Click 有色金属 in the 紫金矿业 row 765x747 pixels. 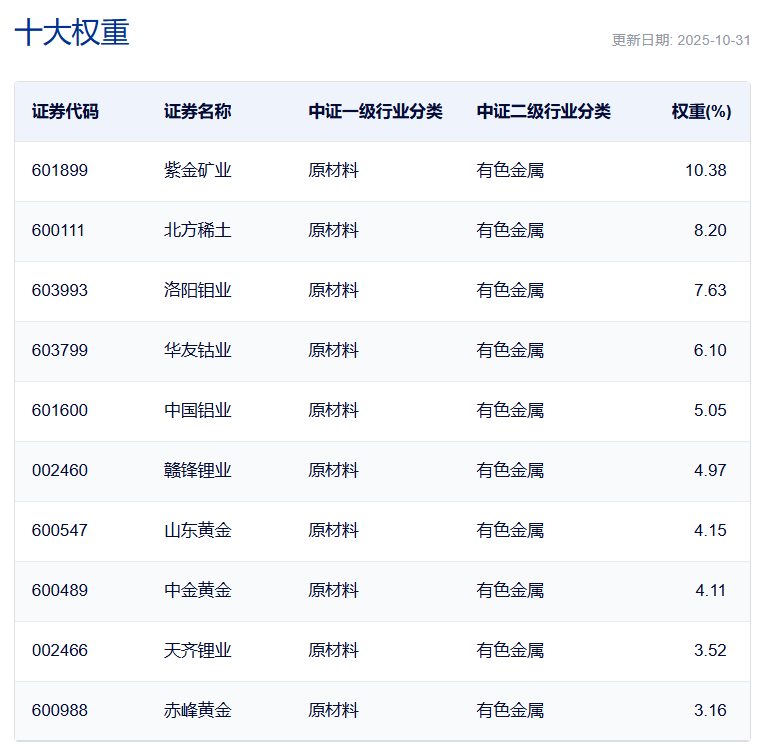coord(510,170)
